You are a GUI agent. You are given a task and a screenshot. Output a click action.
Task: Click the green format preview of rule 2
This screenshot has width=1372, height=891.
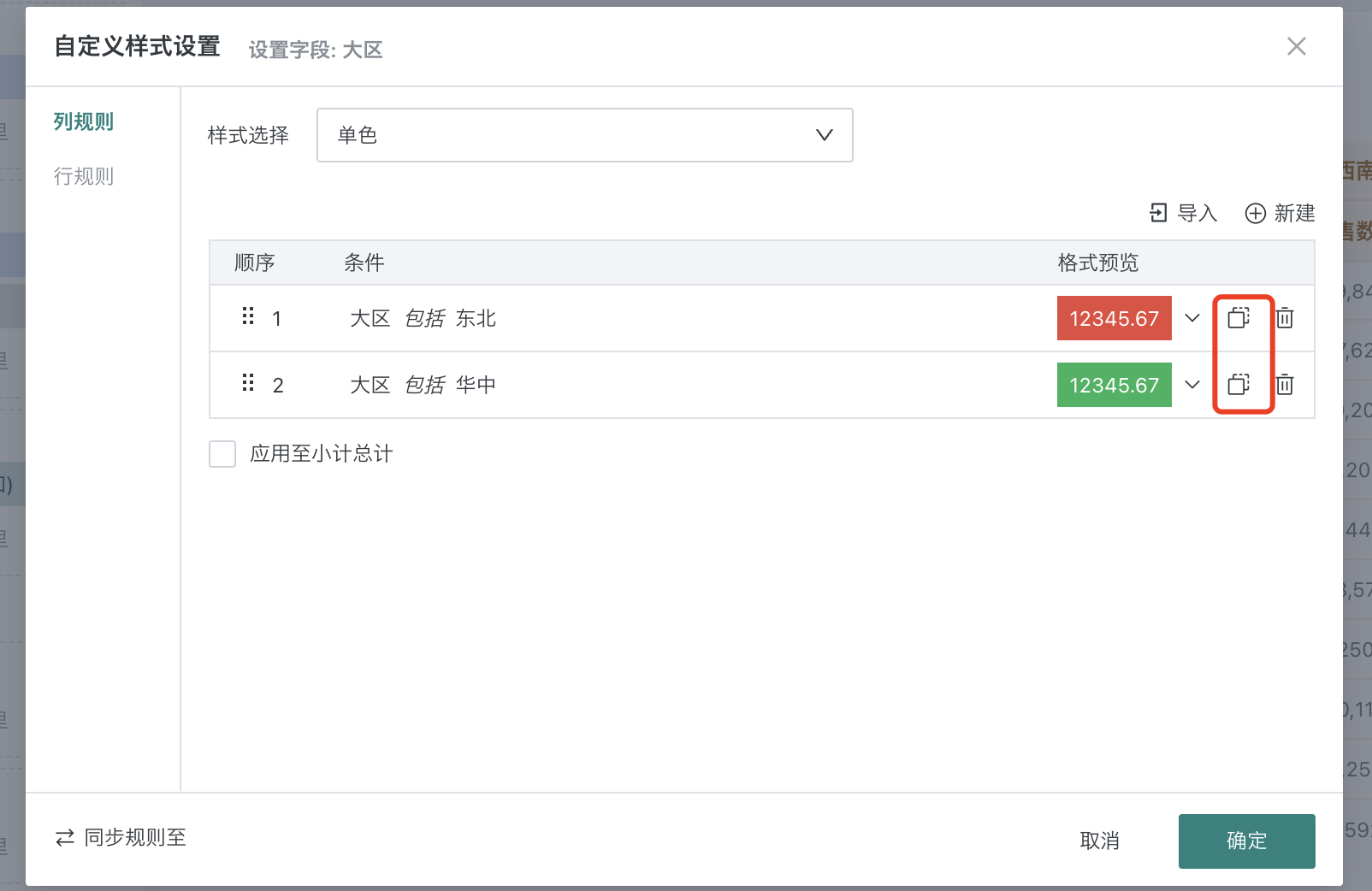click(x=1114, y=385)
